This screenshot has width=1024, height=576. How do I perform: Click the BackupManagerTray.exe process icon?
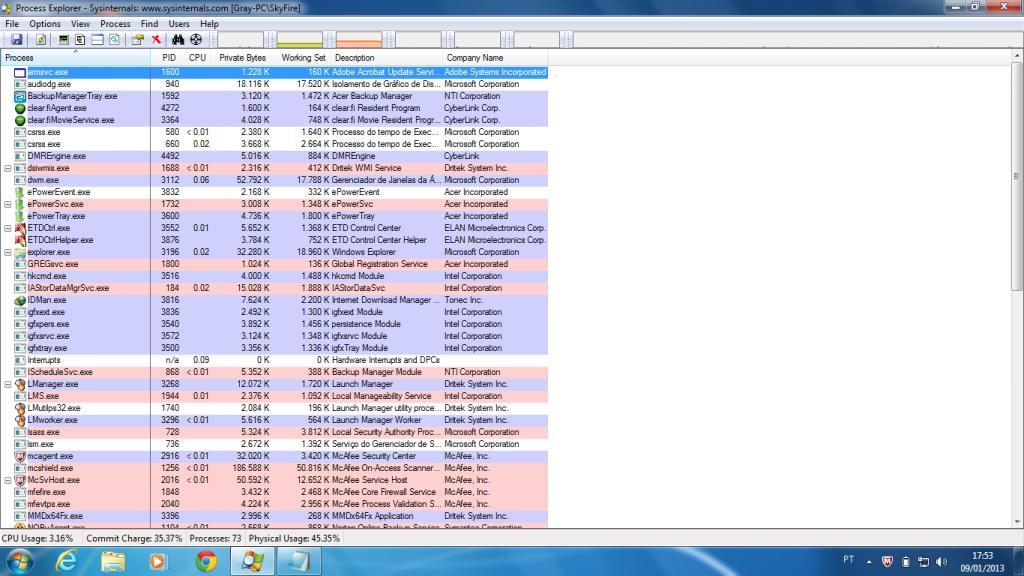pos(20,96)
